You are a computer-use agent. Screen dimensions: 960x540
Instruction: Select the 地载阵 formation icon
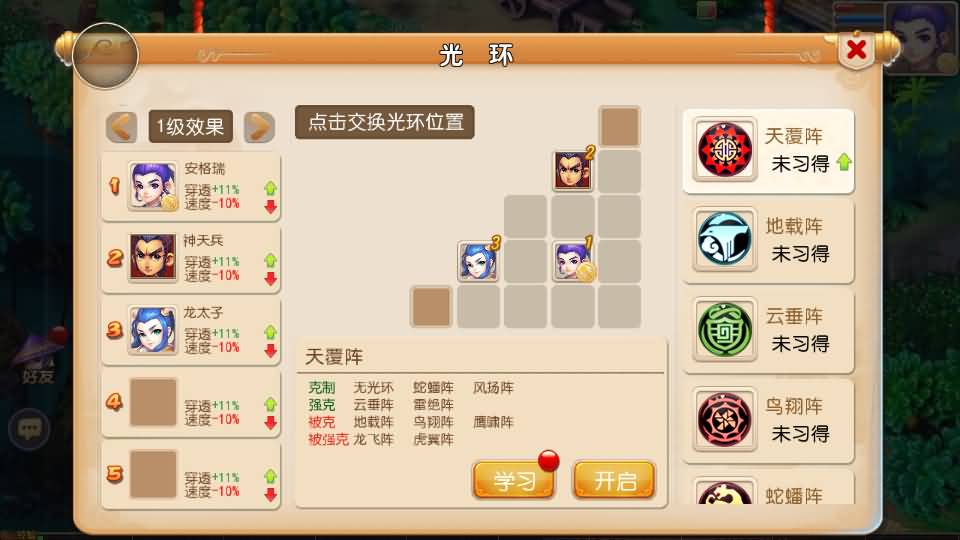click(725, 239)
